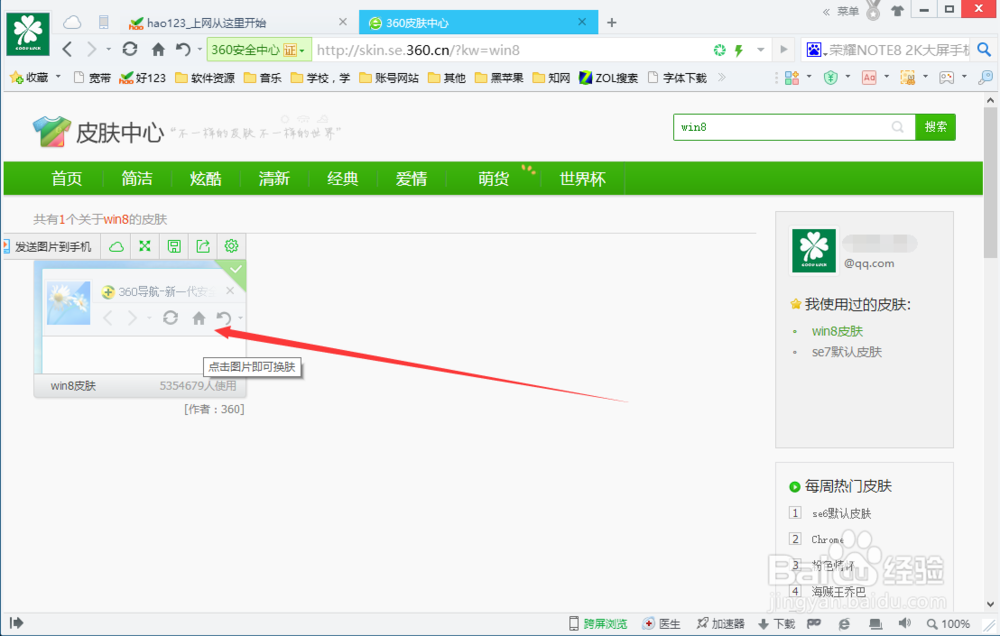This screenshot has width=1000, height=636.
Task: Click the medal icon in title bar
Action: click(x=873, y=10)
